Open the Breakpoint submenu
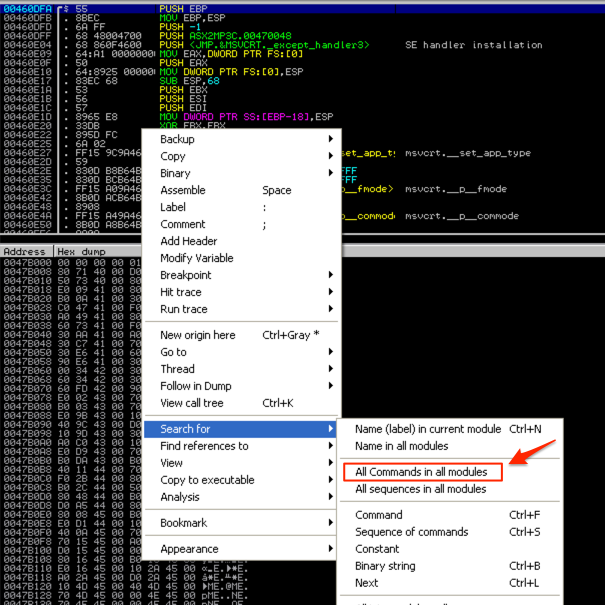 pyautogui.click(x=241, y=275)
